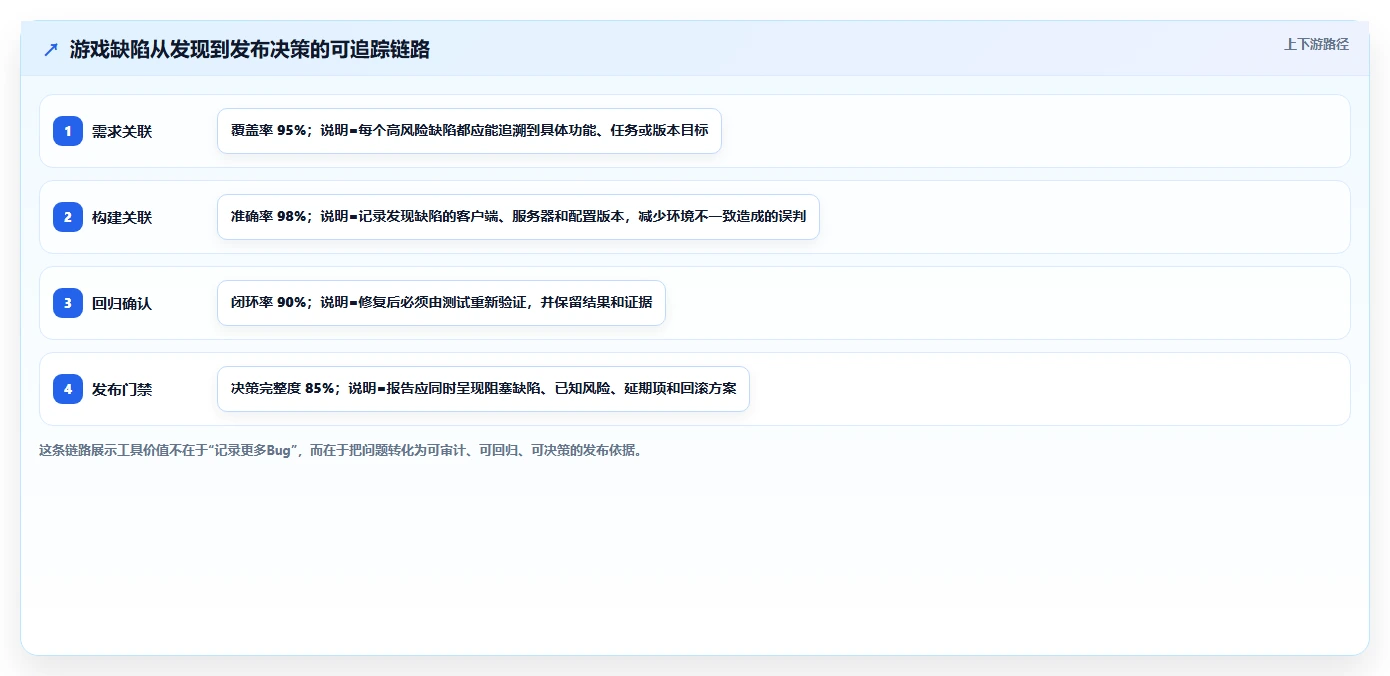Open the 决策完整度 85% description box
This screenshot has width=1390, height=676.
pyautogui.click(x=483, y=389)
